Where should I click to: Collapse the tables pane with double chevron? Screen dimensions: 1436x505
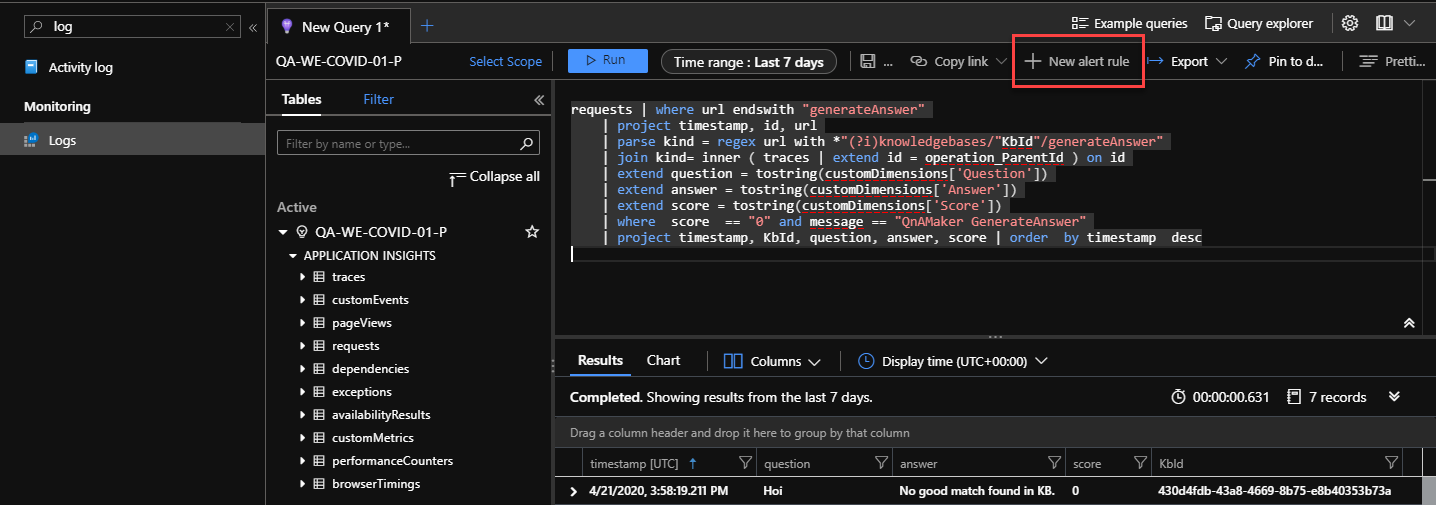click(538, 100)
